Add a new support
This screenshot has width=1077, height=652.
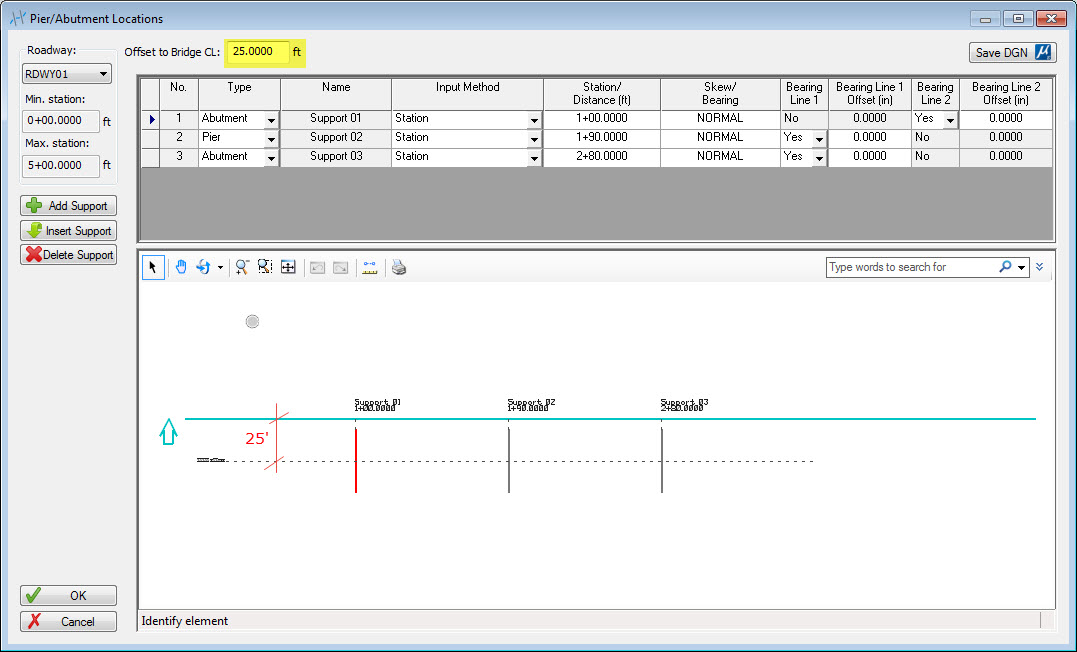click(68, 205)
